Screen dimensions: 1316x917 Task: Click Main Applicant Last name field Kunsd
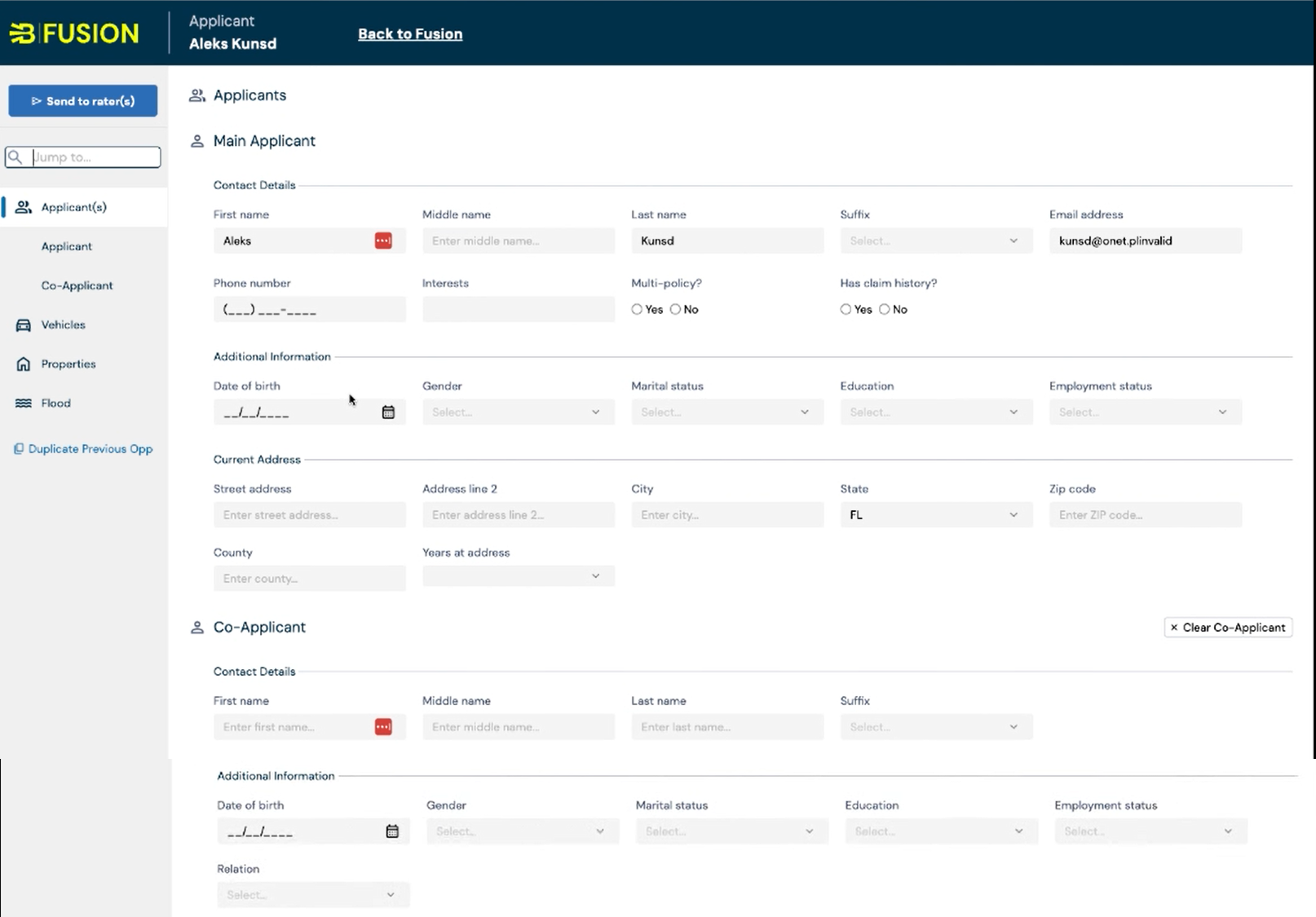pyautogui.click(x=727, y=240)
